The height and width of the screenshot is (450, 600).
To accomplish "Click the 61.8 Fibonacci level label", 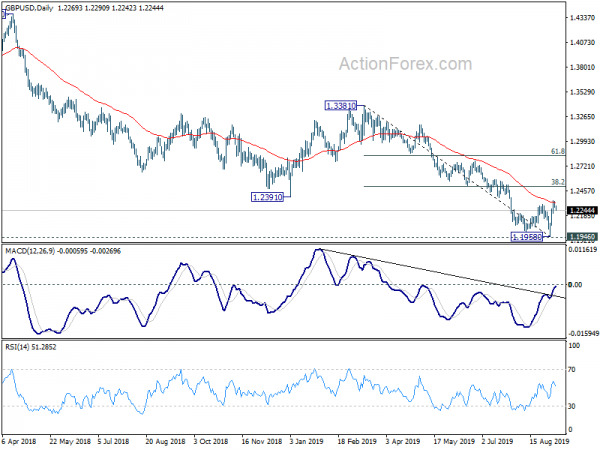I will click(558, 152).
